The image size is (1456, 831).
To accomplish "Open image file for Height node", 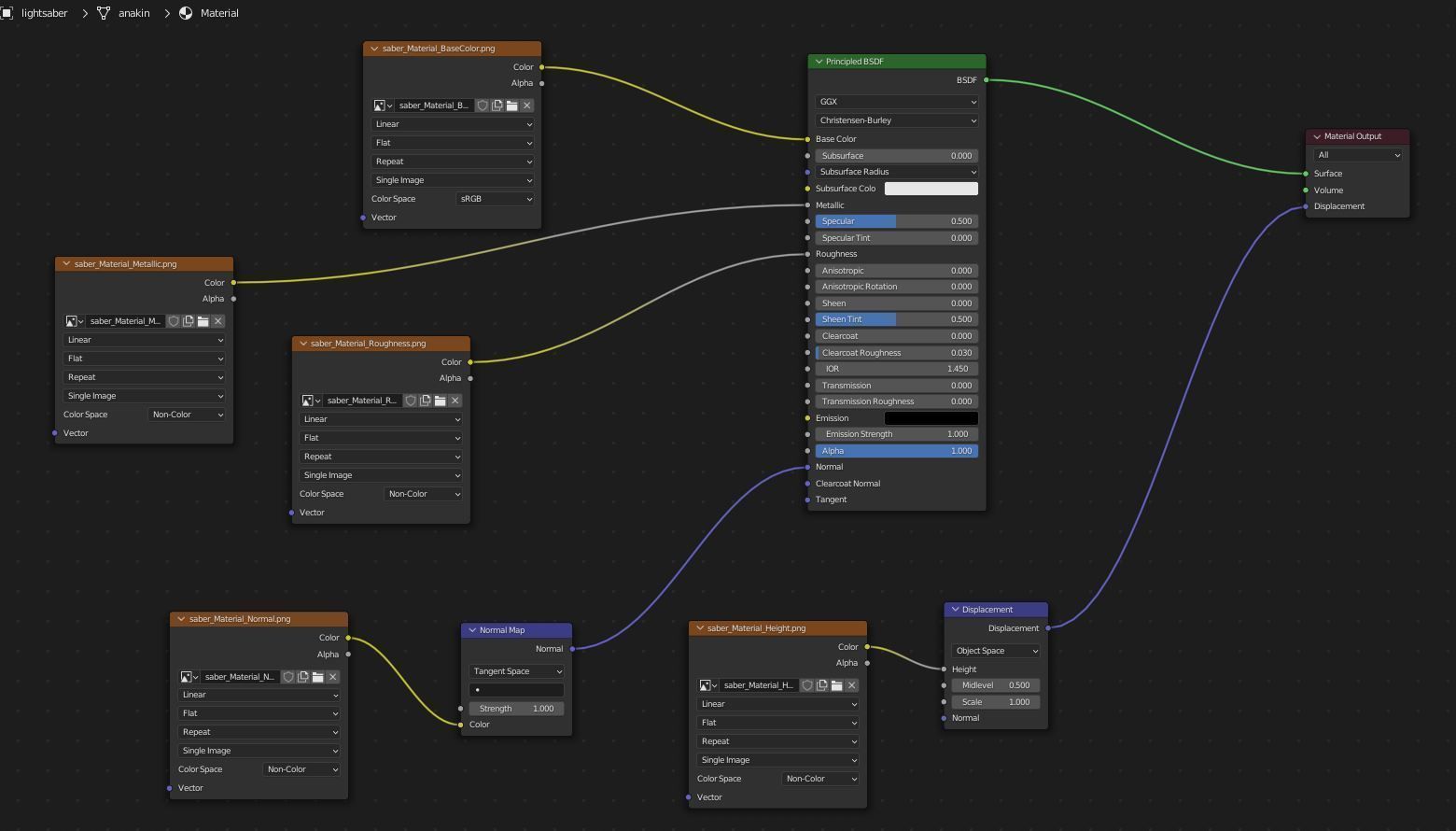I will [837, 685].
